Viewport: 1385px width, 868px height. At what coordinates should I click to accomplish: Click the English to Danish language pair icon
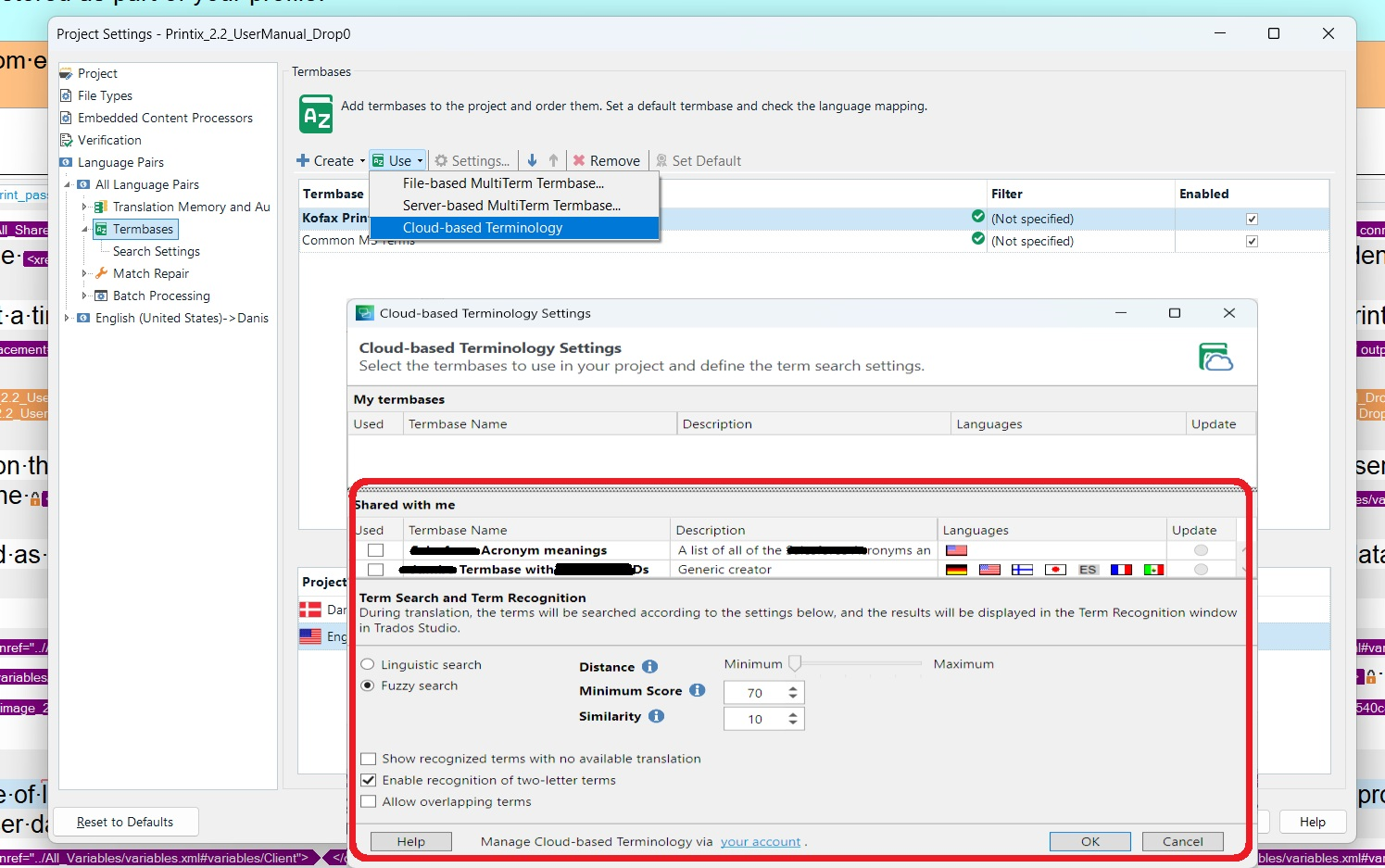(x=83, y=318)
